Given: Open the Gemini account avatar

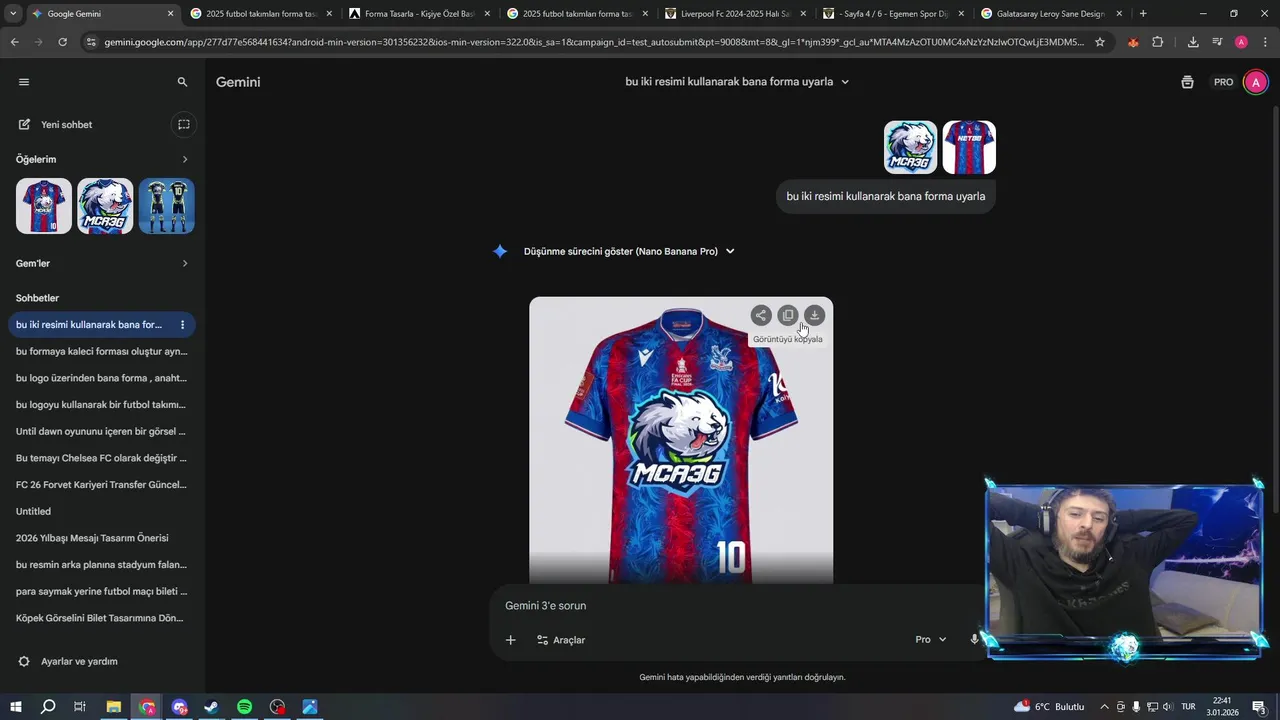Looking at the screenshot, I should (1255, 82).
